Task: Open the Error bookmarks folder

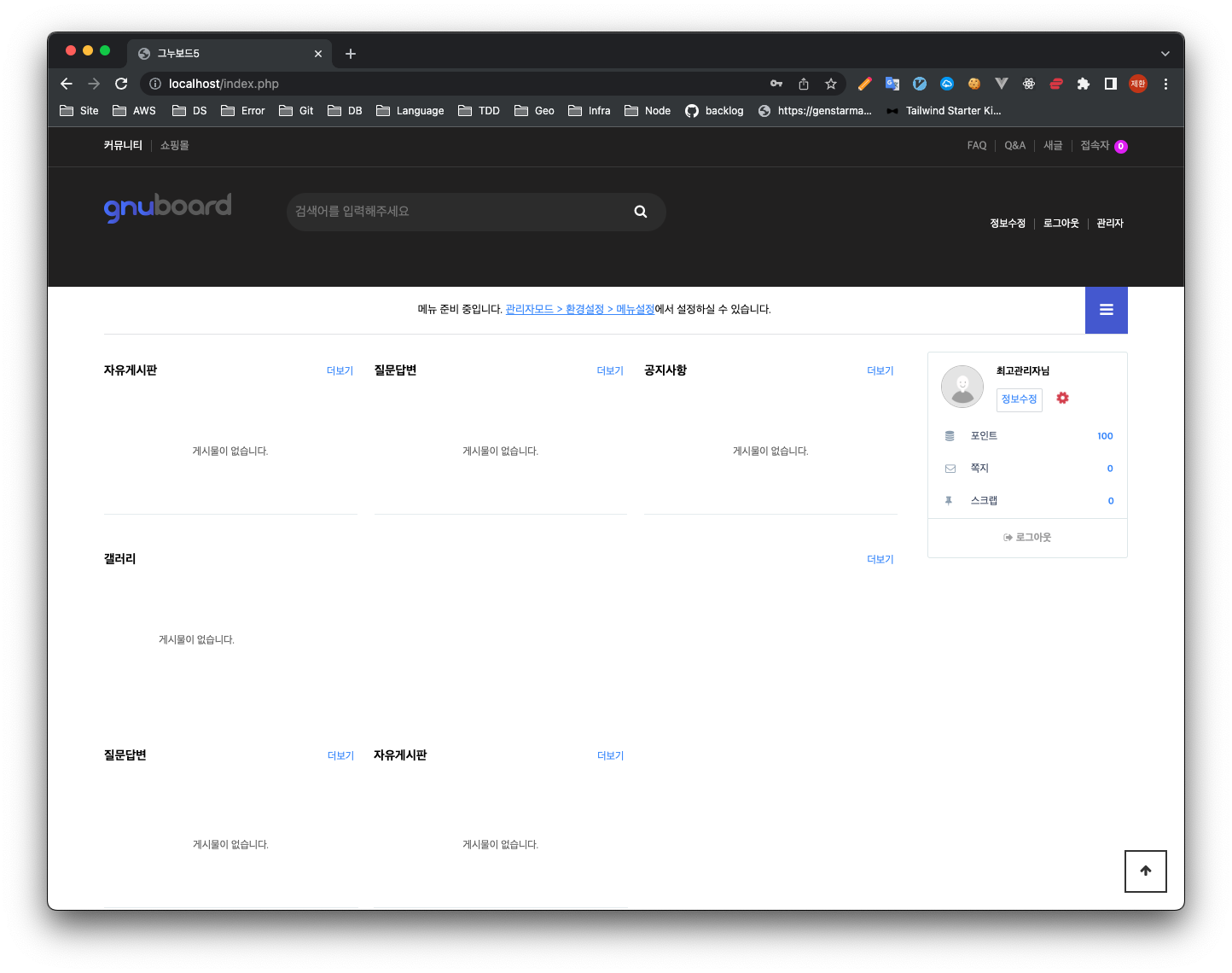Action: 243,111
